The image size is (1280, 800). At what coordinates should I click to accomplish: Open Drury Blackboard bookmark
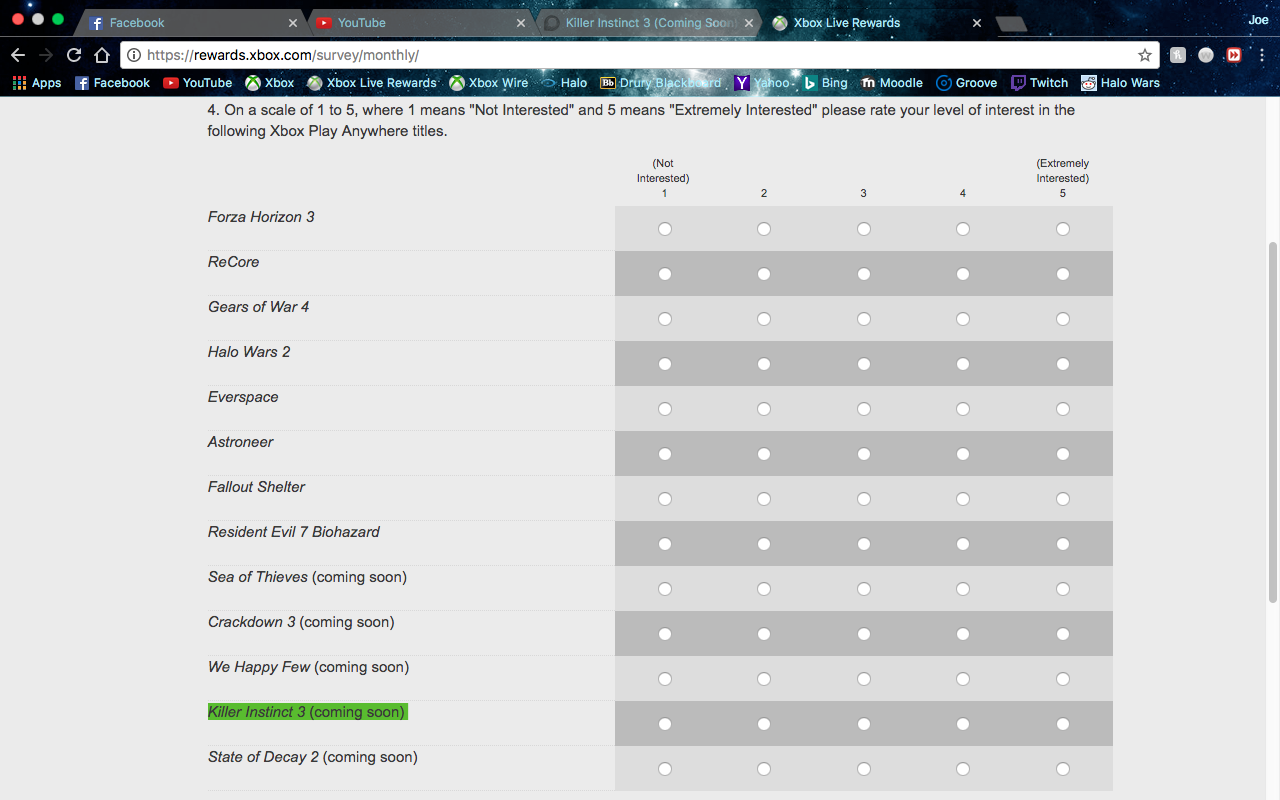660,83
